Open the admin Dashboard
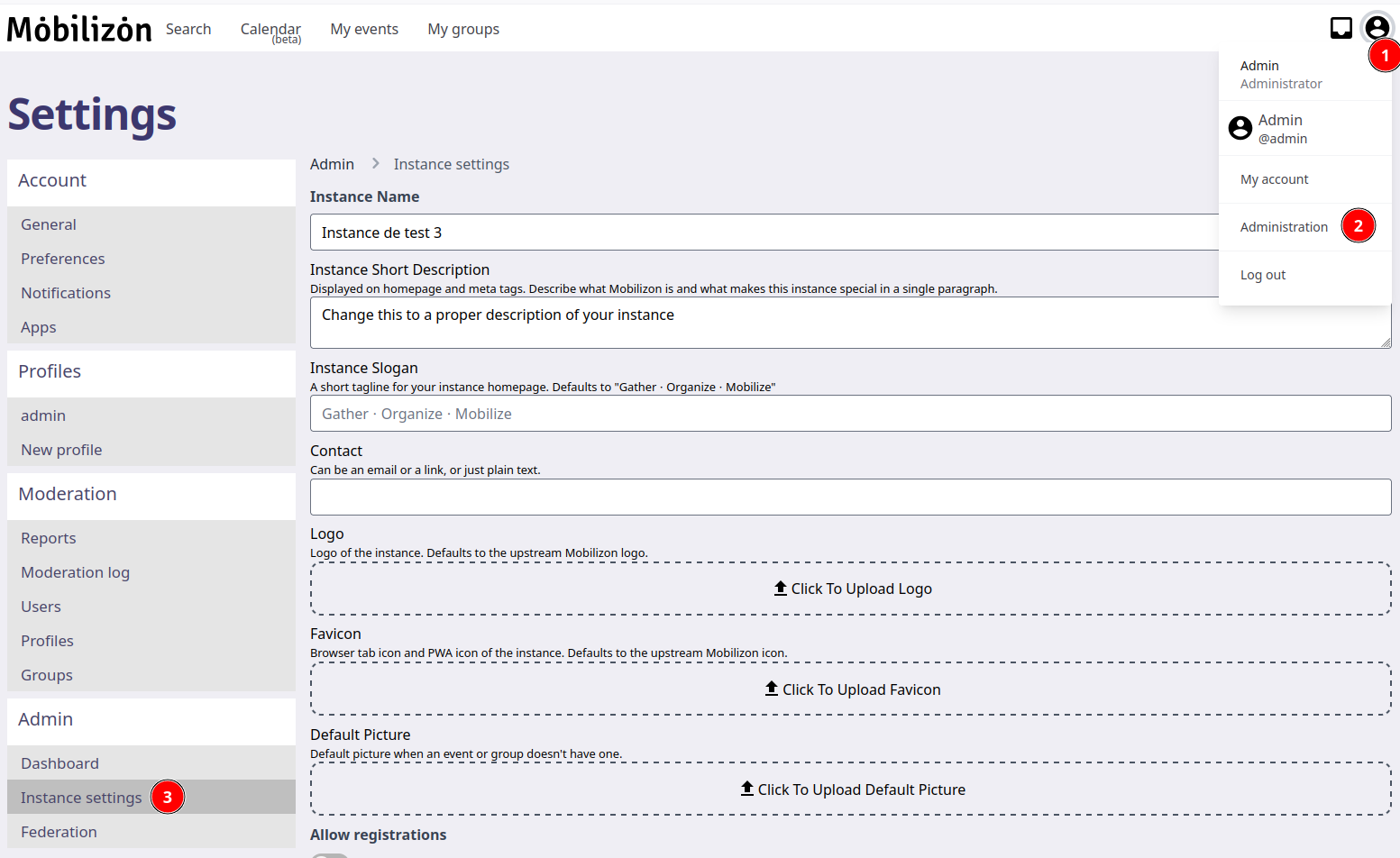This screenshot has height=858, width=1400. (151, 763)
